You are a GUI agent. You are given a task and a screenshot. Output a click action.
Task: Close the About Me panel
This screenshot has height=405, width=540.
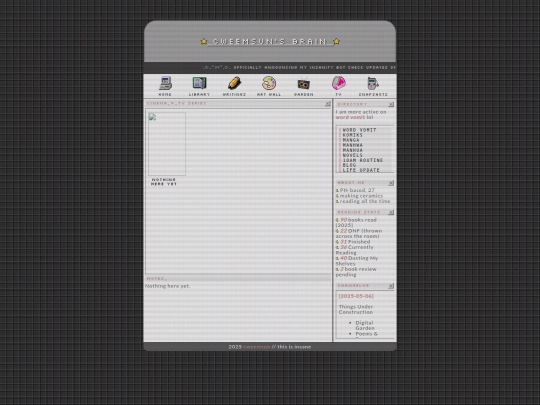(x=391, y=183)
